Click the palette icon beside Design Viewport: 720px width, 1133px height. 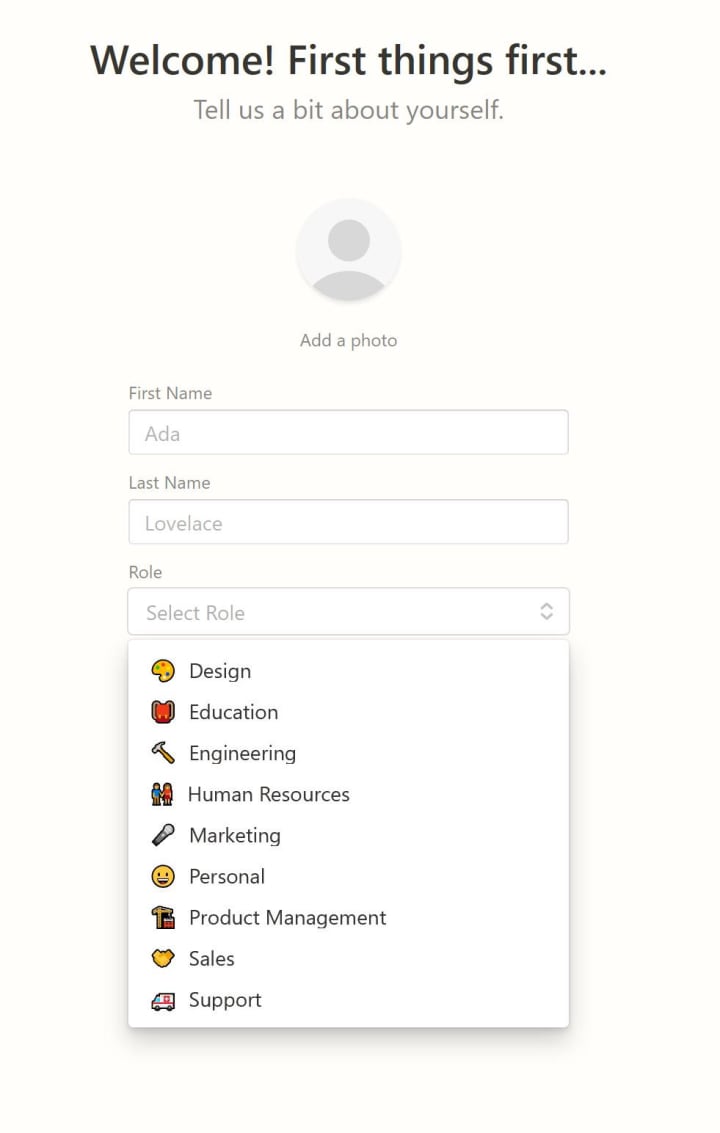tap(163, 671)
